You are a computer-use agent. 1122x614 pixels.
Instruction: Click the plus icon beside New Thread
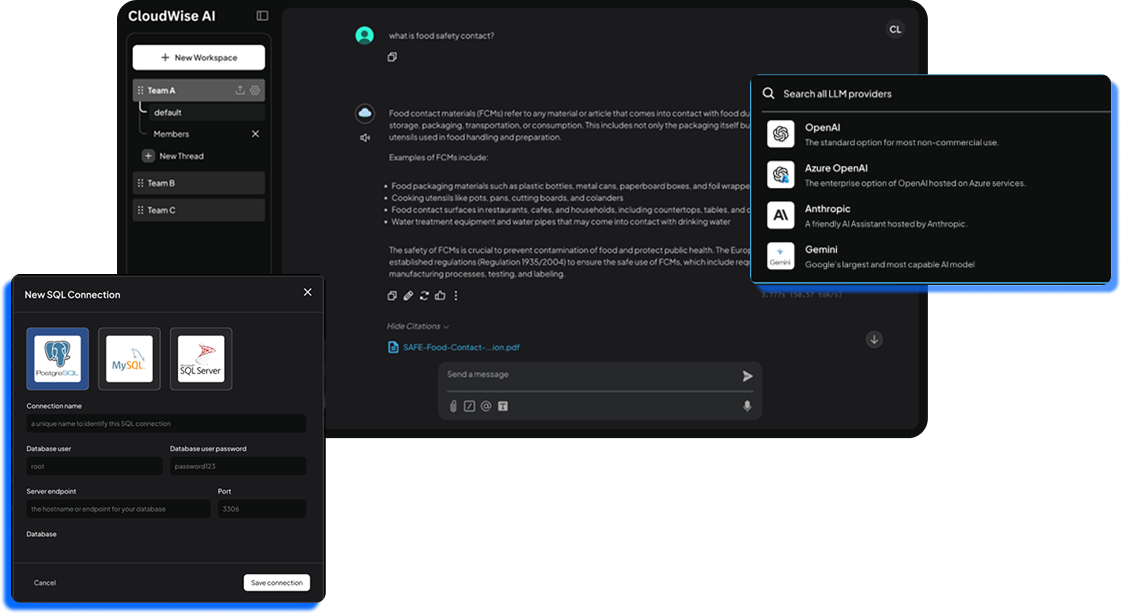pos(148,156)
